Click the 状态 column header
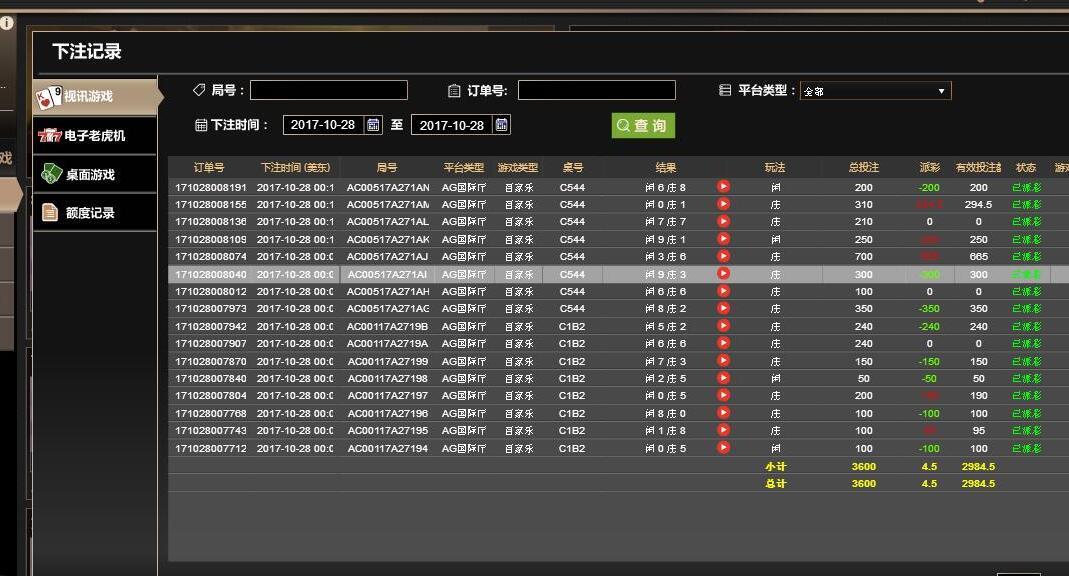This screenshot has height=576, width=1069. coord(1026,168)
